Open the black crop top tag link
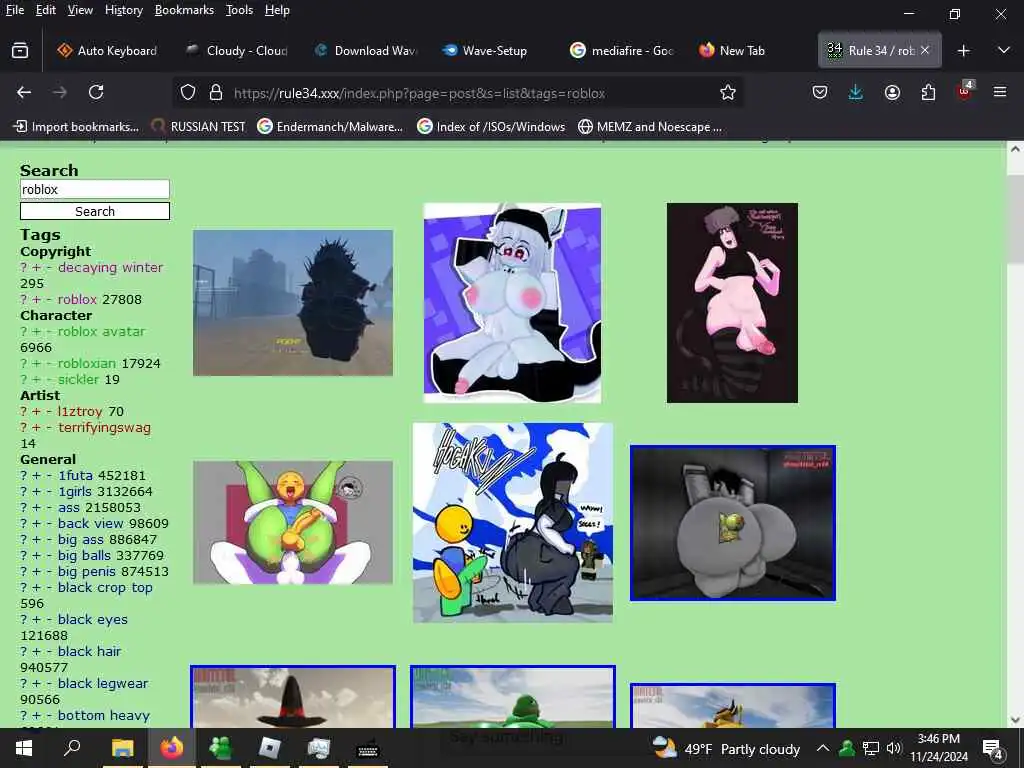Viewport: 1024px width, 768px height. (105, 587)
